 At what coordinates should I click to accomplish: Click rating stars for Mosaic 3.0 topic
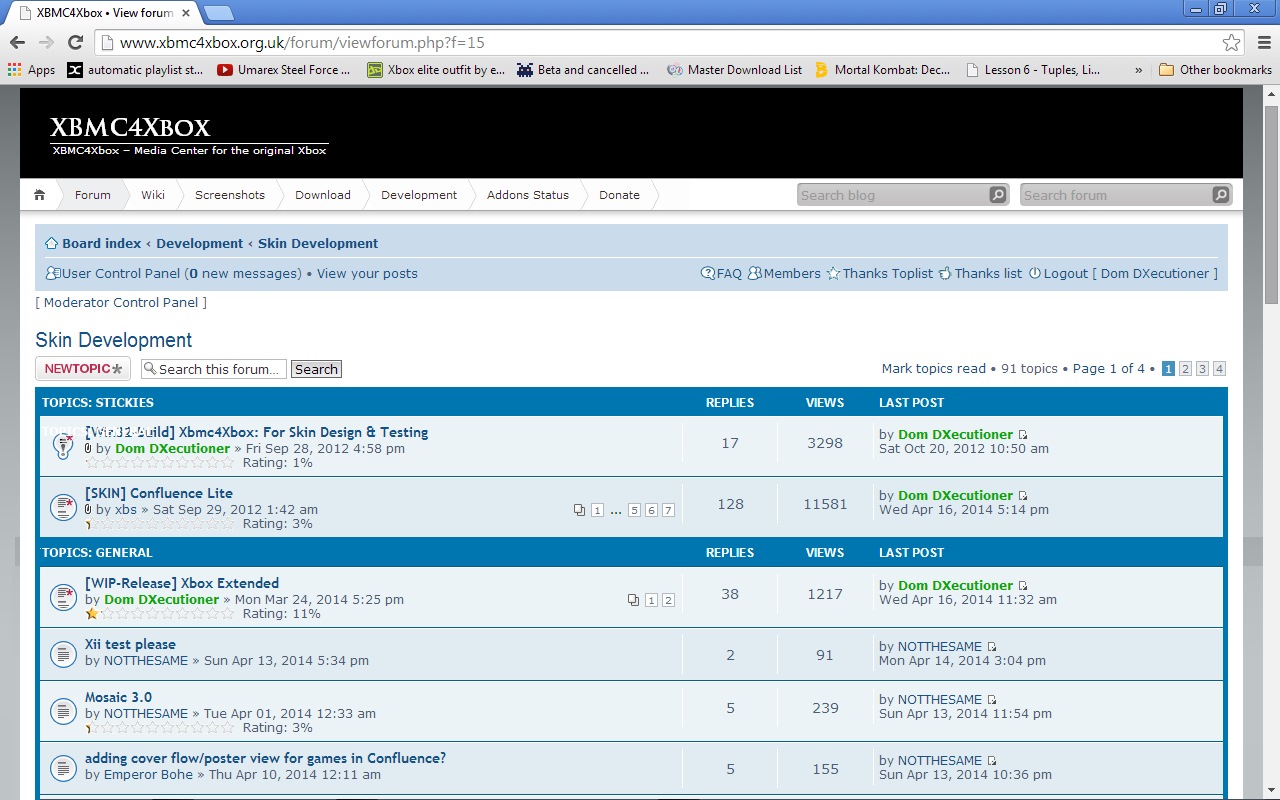160,727
